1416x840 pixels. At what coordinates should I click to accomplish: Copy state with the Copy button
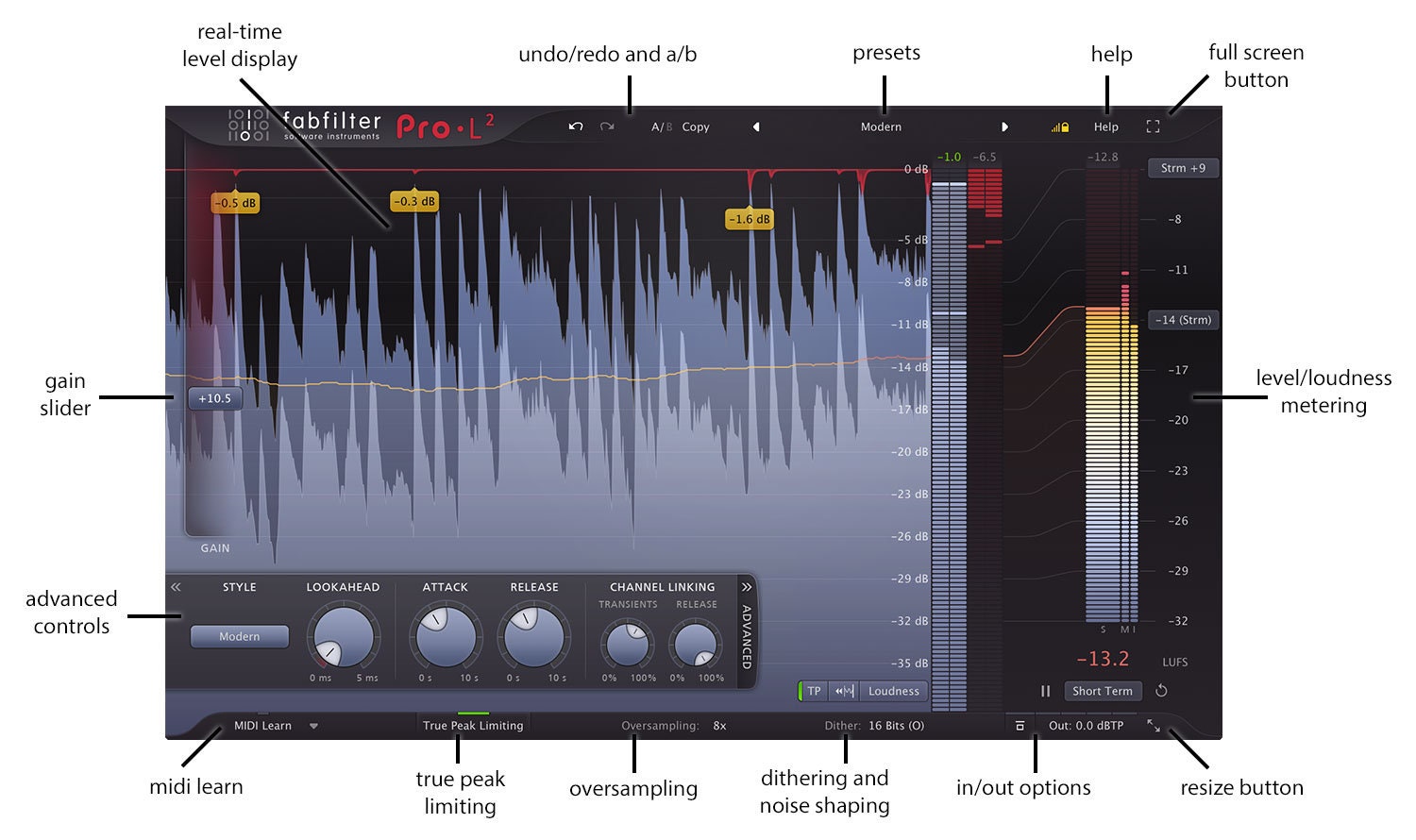coord(696,126)
